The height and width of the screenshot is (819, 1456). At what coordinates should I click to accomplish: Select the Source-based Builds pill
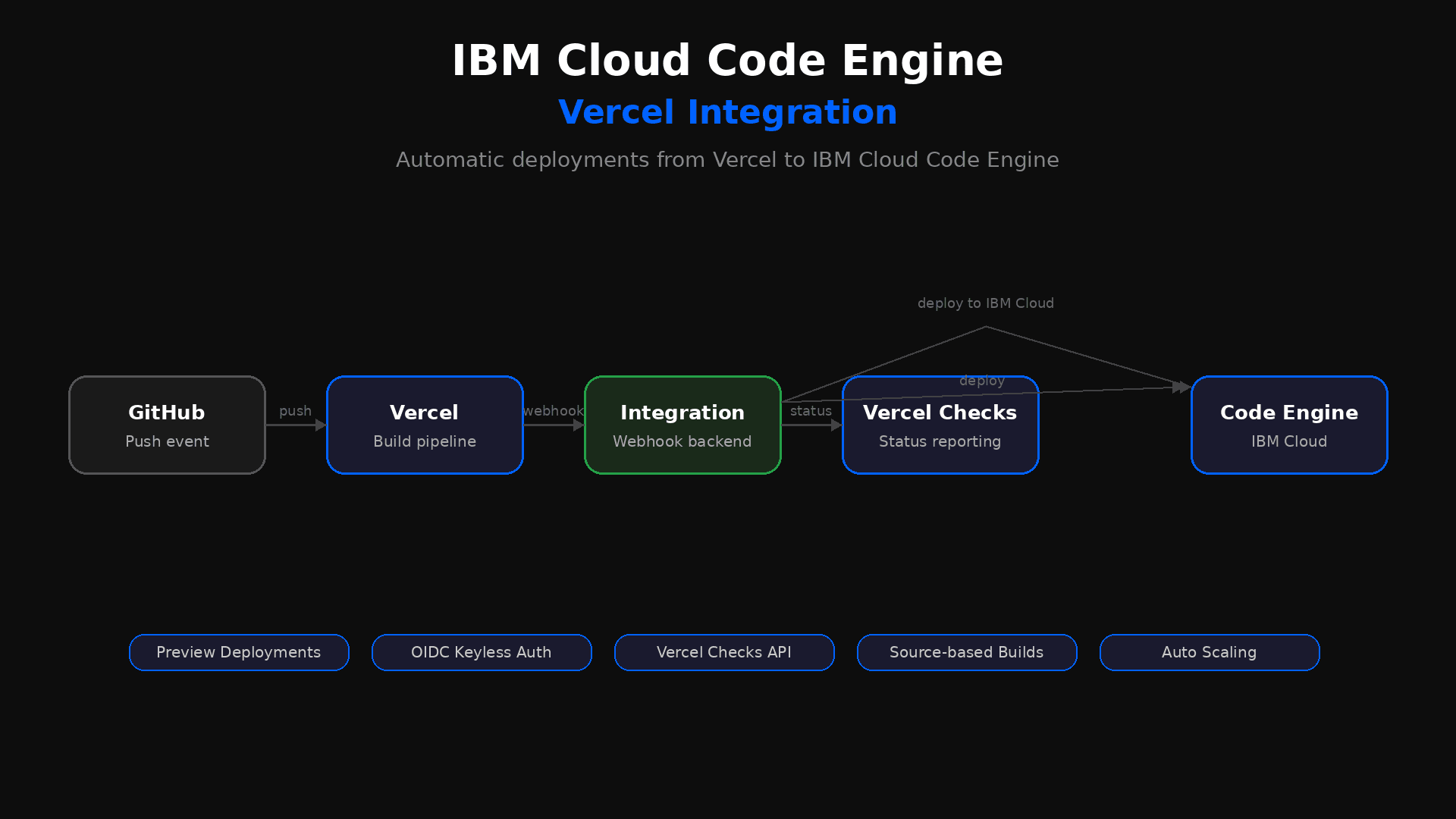(967, 653)
